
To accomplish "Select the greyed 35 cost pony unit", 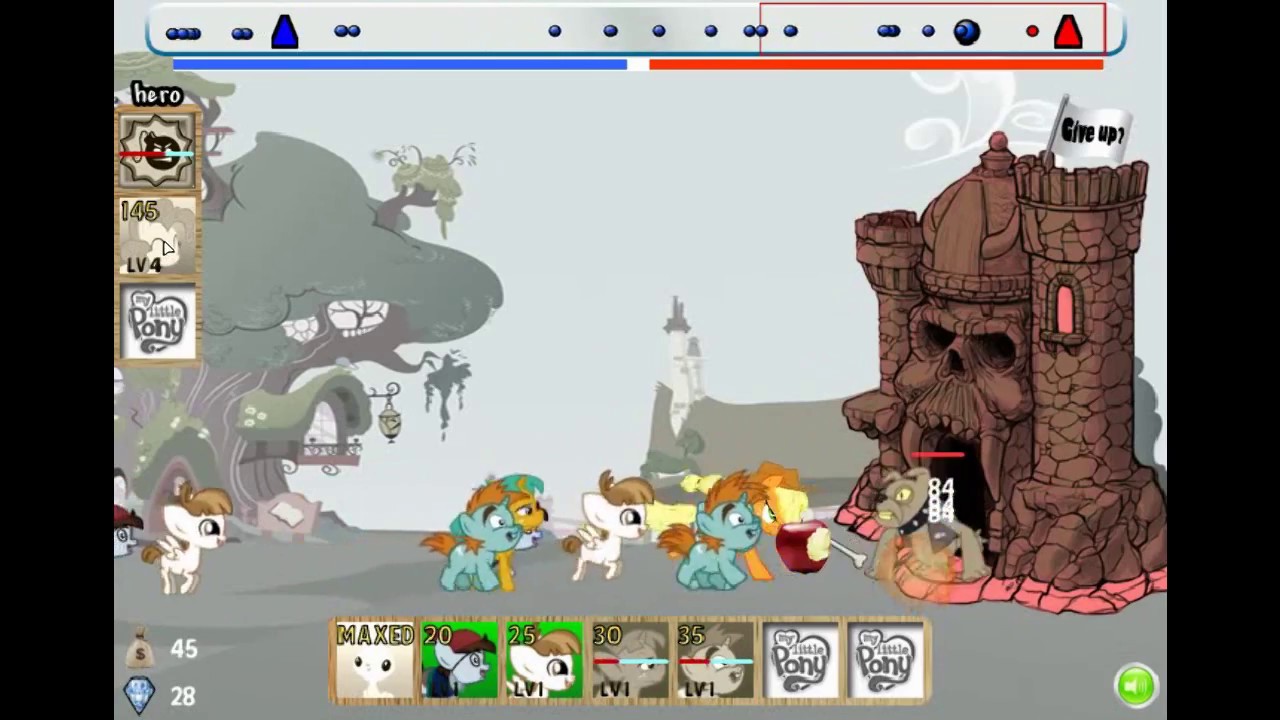I will coord(714,659).
